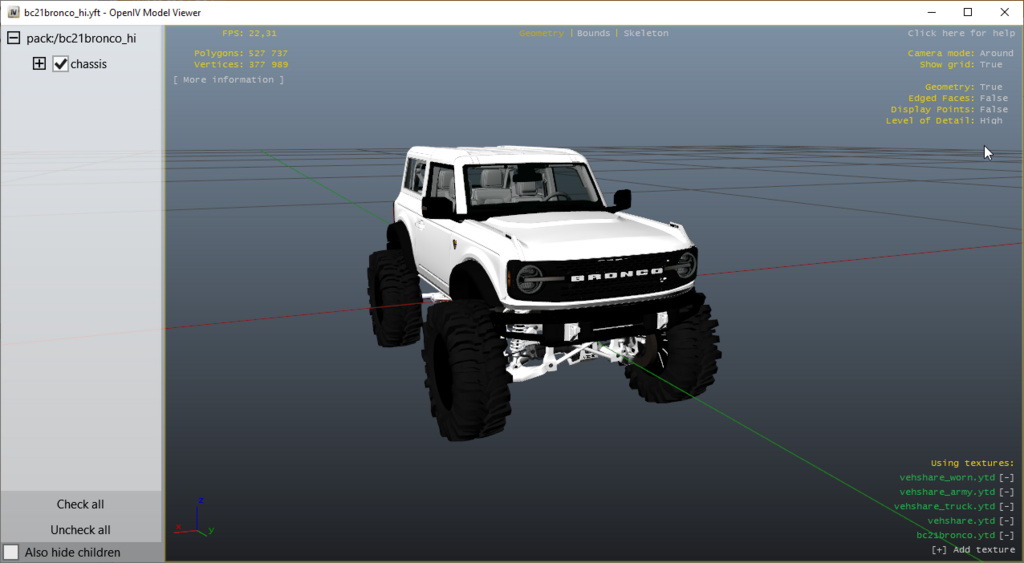Switch to the Bounds view tab
The height and width of the screenshot is (563, 1024).
pyautogui.click(x=593, y=33)
